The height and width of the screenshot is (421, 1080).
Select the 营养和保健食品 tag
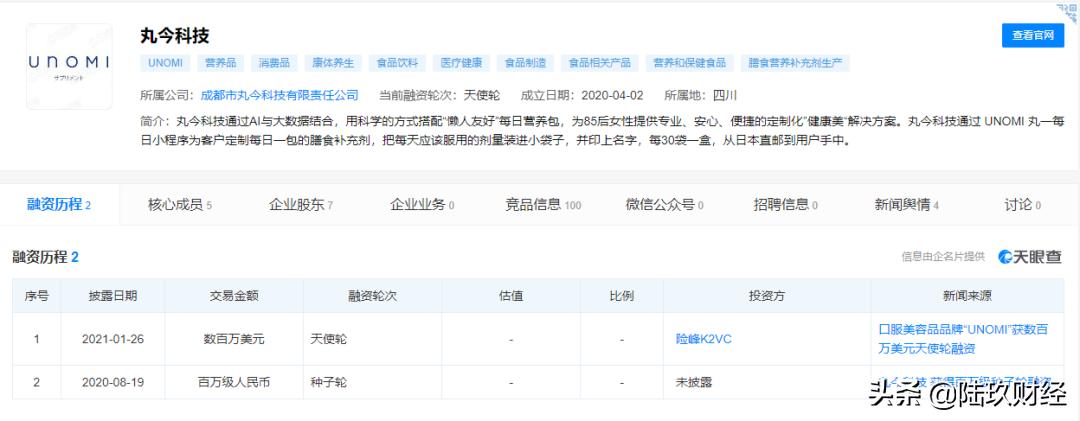689,63
